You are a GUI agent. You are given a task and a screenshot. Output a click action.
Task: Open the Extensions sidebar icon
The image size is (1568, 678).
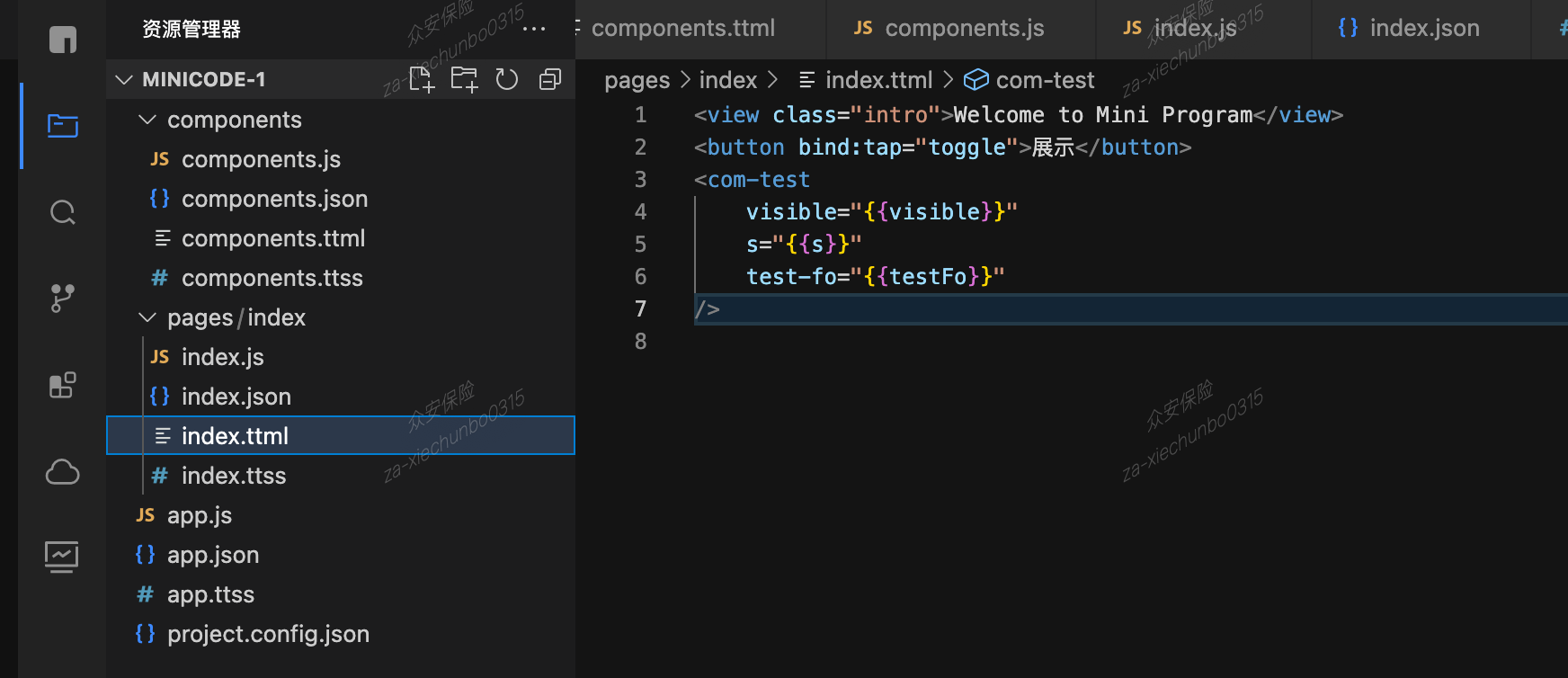coord(62,385)
